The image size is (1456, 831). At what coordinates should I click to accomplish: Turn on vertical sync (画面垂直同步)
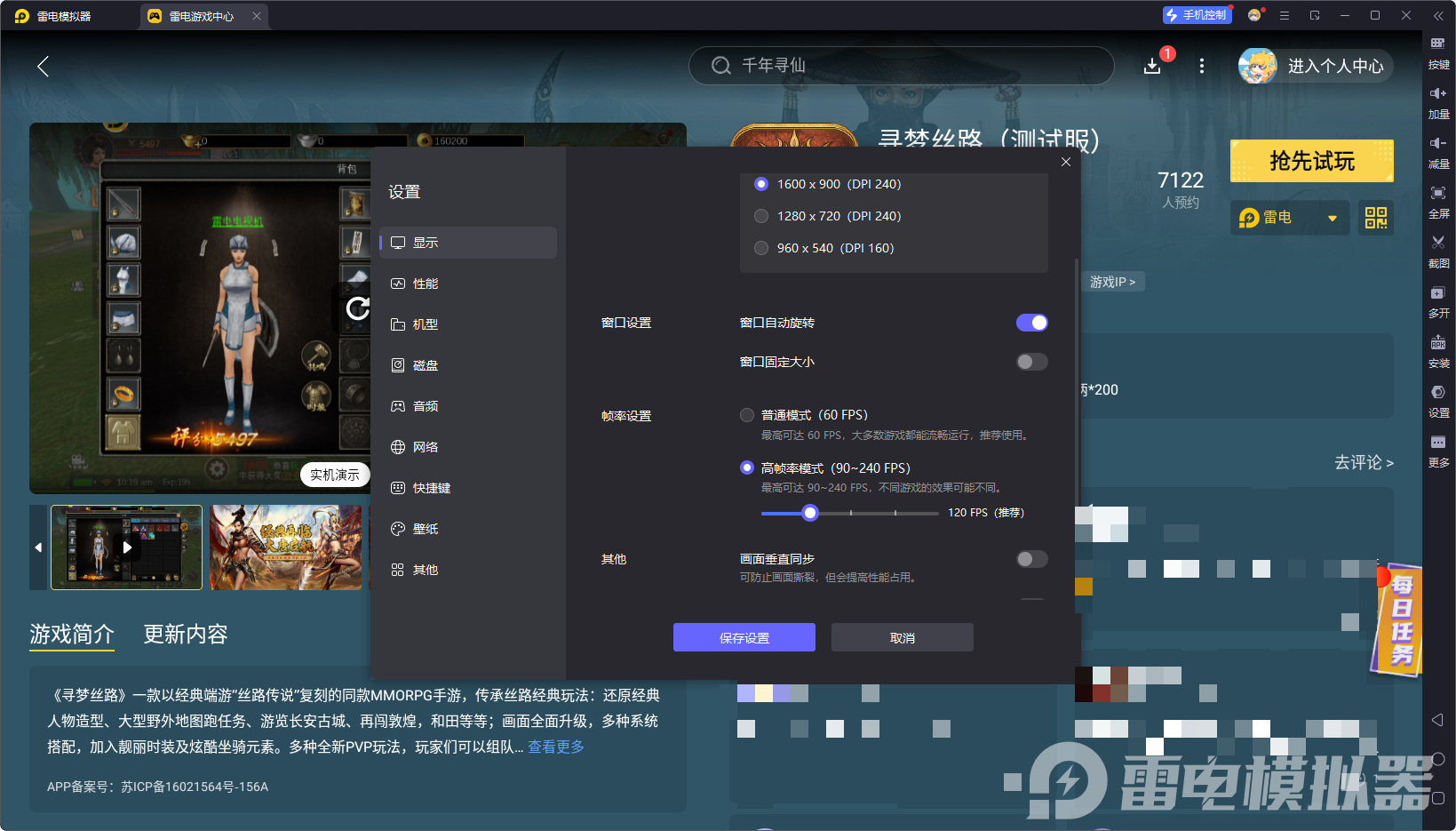(x=1031, y=559)
